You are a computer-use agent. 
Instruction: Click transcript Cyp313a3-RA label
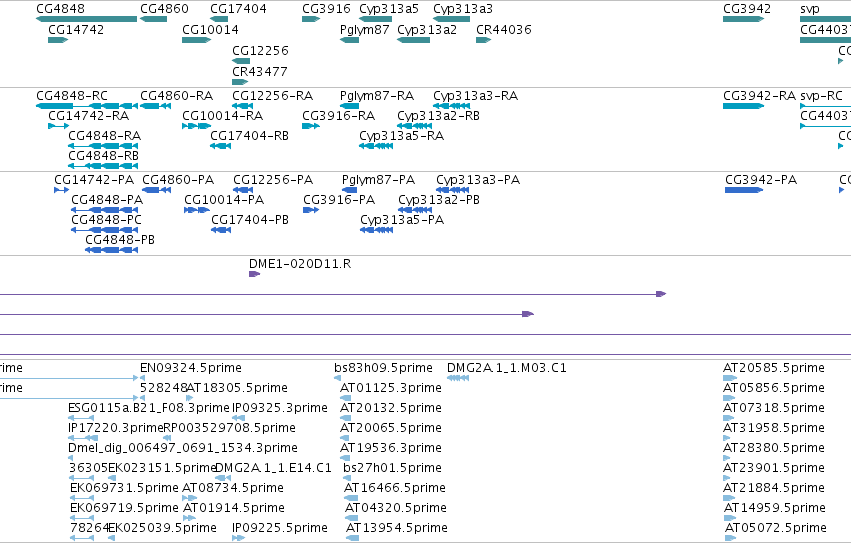point(475,96)
